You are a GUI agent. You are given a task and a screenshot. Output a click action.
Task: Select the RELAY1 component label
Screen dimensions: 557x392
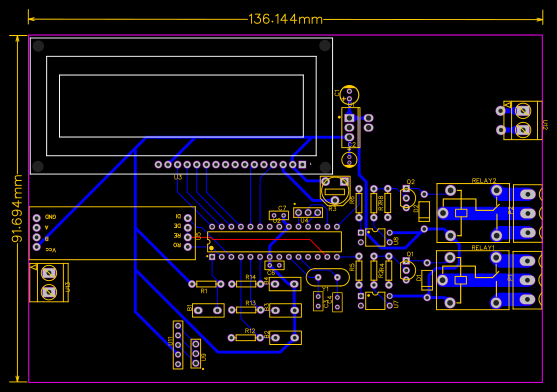pos(483,247)
